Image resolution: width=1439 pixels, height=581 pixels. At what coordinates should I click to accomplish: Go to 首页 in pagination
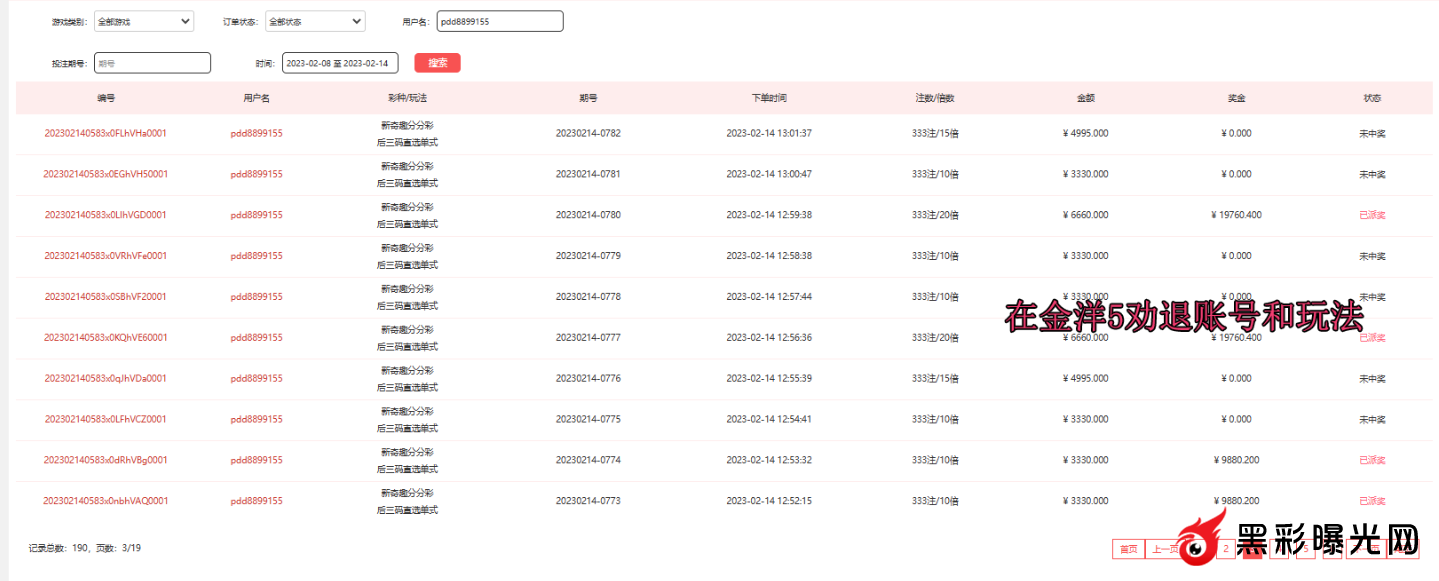(x=1128, y=549)
